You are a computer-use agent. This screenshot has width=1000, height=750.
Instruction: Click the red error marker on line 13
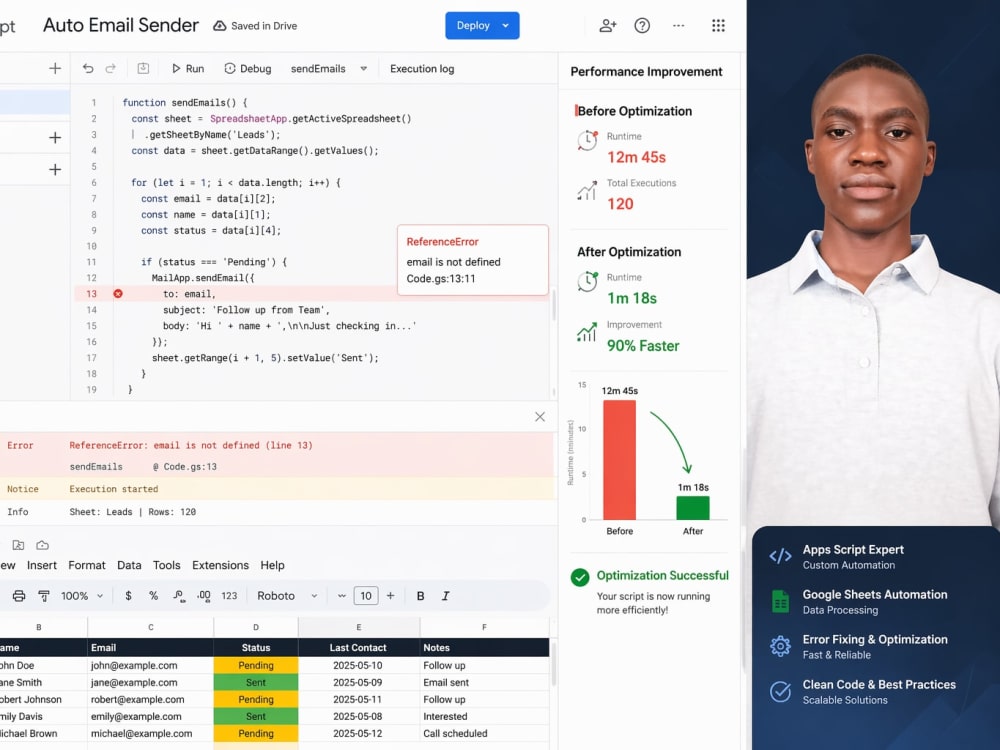[118, 294]
